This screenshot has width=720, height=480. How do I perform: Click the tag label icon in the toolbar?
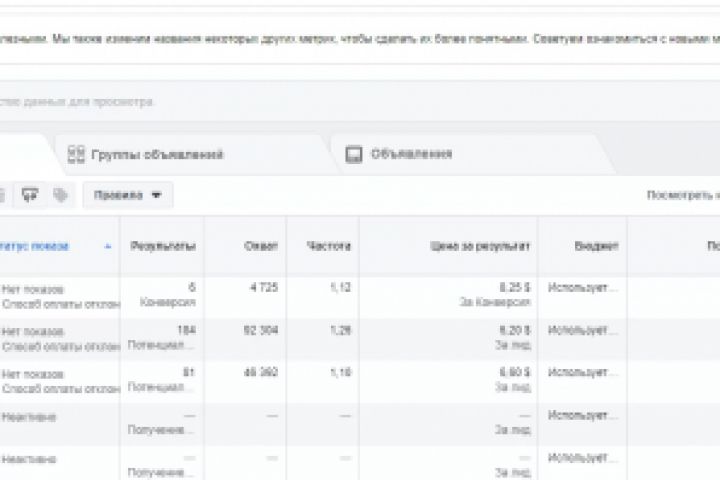point(61,195)
